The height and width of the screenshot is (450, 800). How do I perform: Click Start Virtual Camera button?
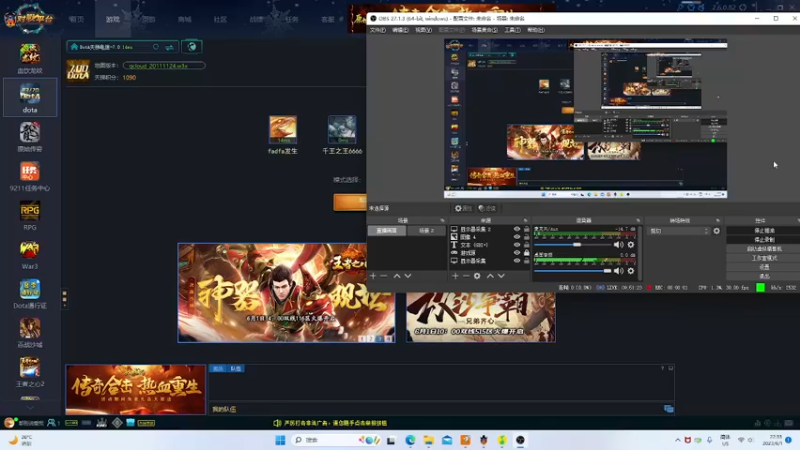coord(764,249)
